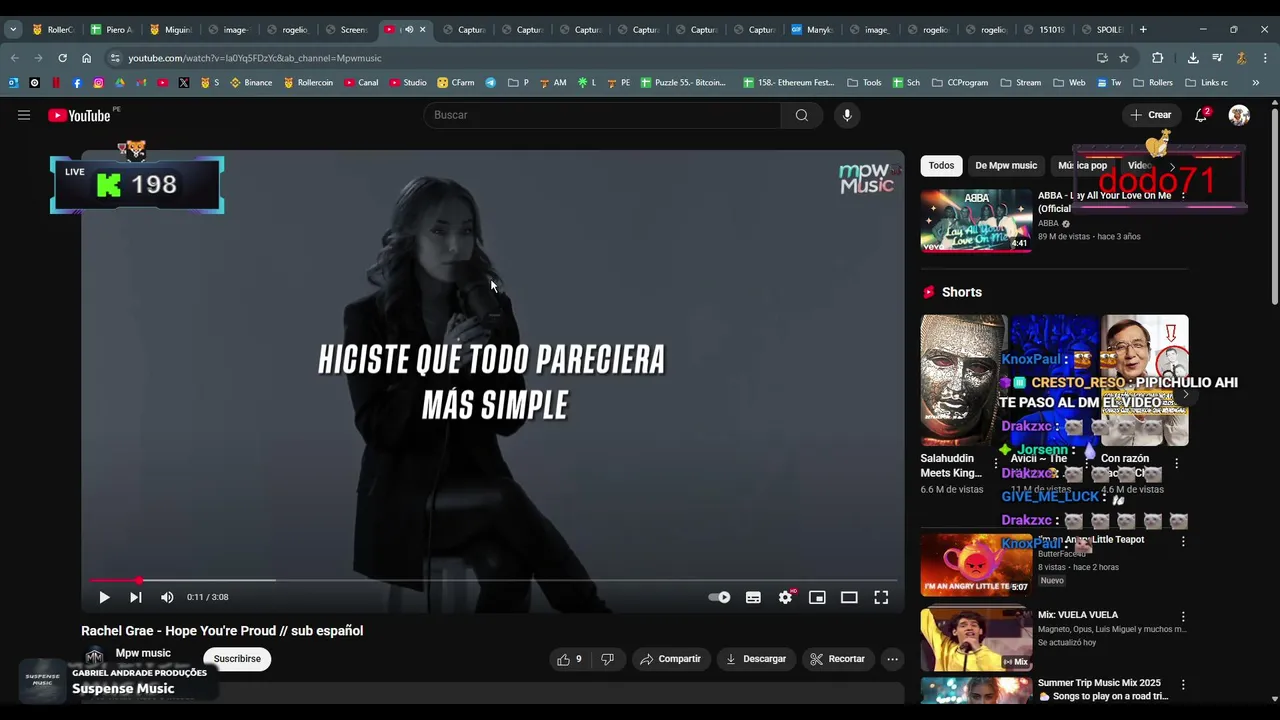The height and width of the screenshot is (720, 1280).
Task: Toggle the autoplay switch in player
Action: coord(719,597)
